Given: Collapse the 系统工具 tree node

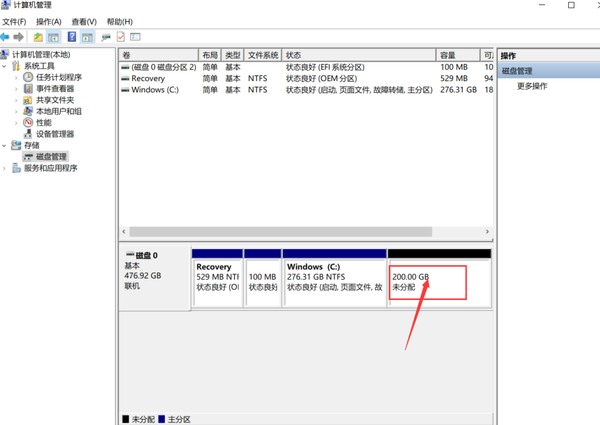Looking at the screenshot, I should 5,66.
